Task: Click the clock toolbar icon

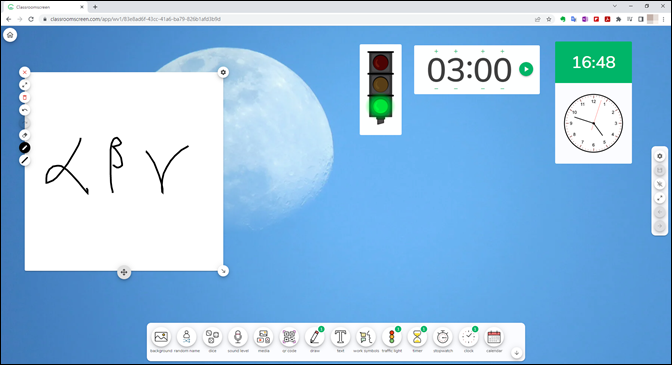Action: click(x=468, y=337)
